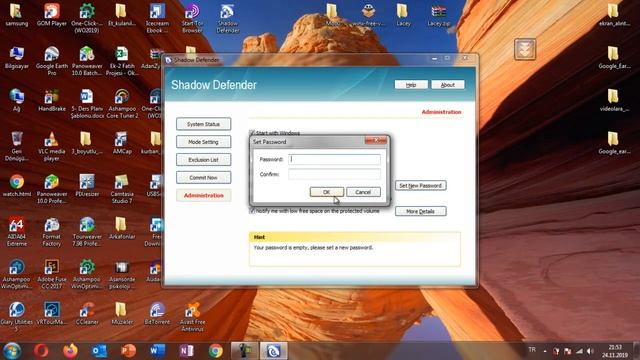Launch Adobe Fuse CC 2017 shortcut

click(51, 274)
